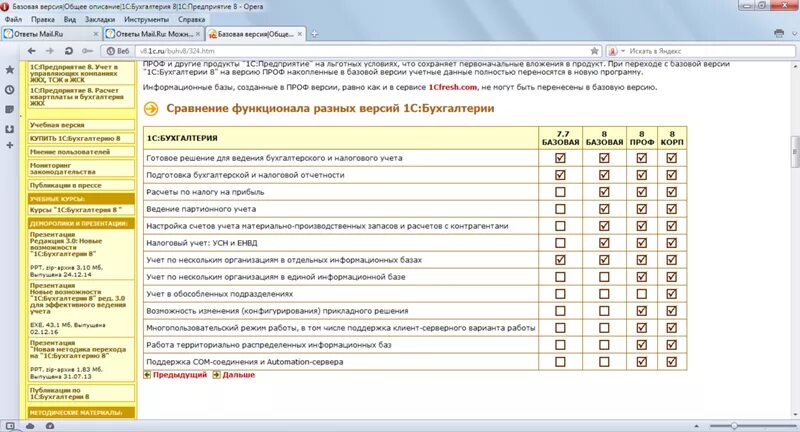Open the zoom dropdown arrow in the status bar
The width and height of the screenshot is (800, 432).
tap(696, 426)
